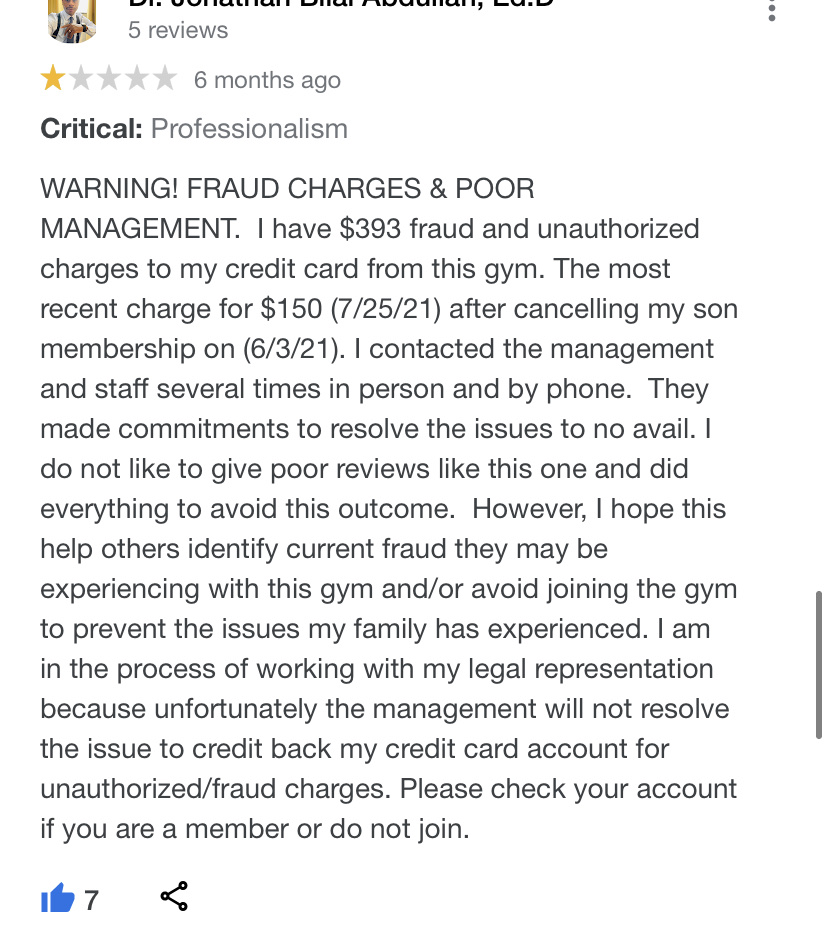828x928 pixels.
Task: Click the "$393" amount in the review
Action: 370,228
